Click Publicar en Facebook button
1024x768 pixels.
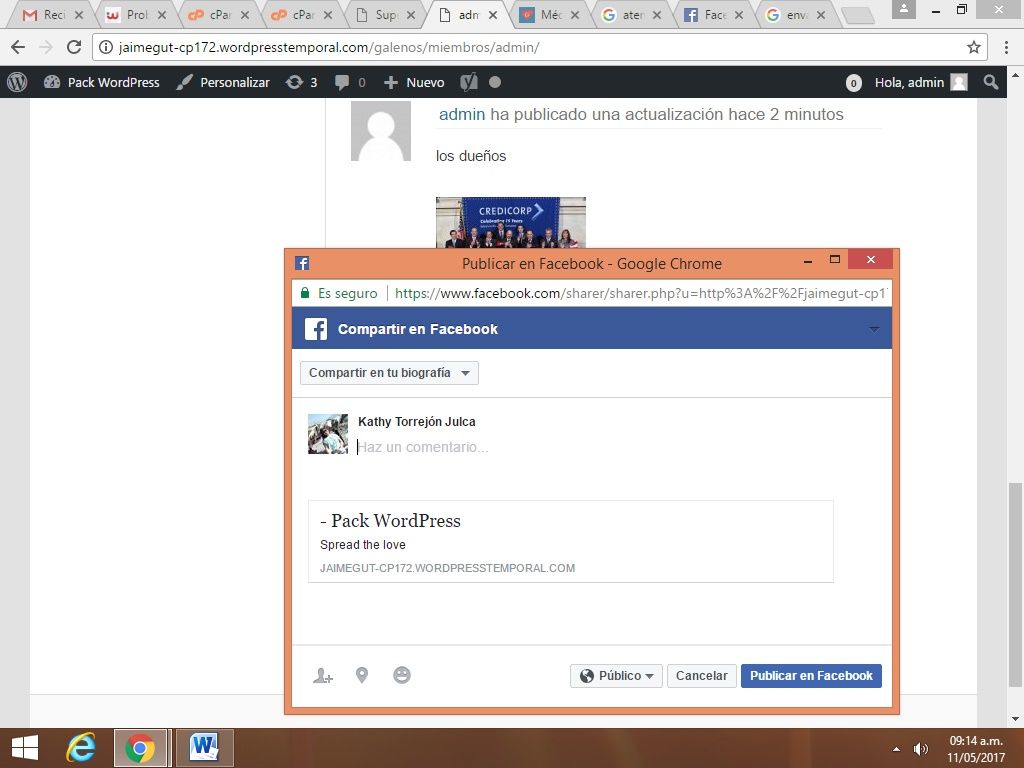pos(811,676)
